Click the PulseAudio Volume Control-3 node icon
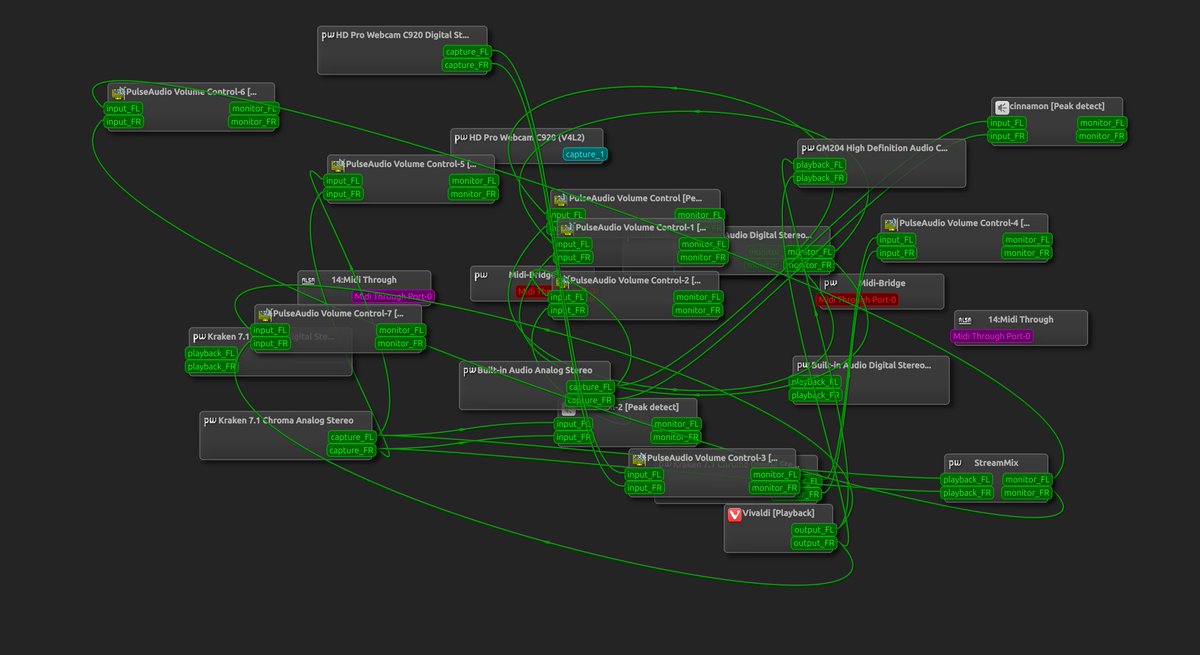The width and height of the screenshot is (1200, 655). (639, 458)
